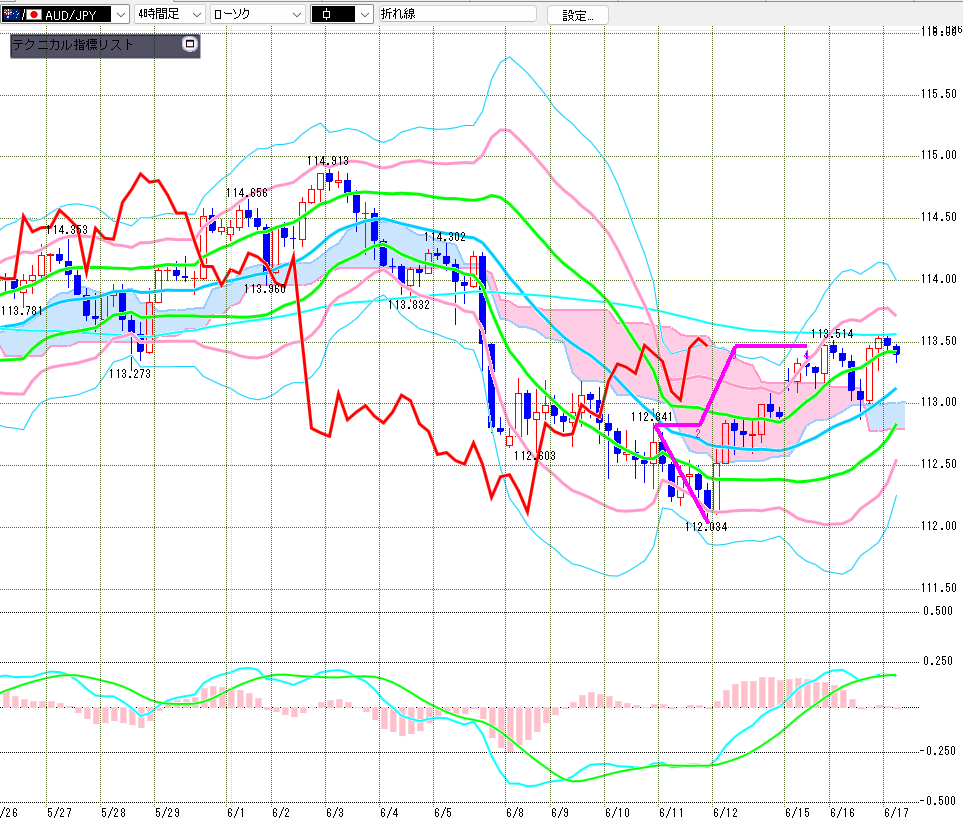Open the ローソク chart type dropdown
963x821 pixels.
pos(257,14)
